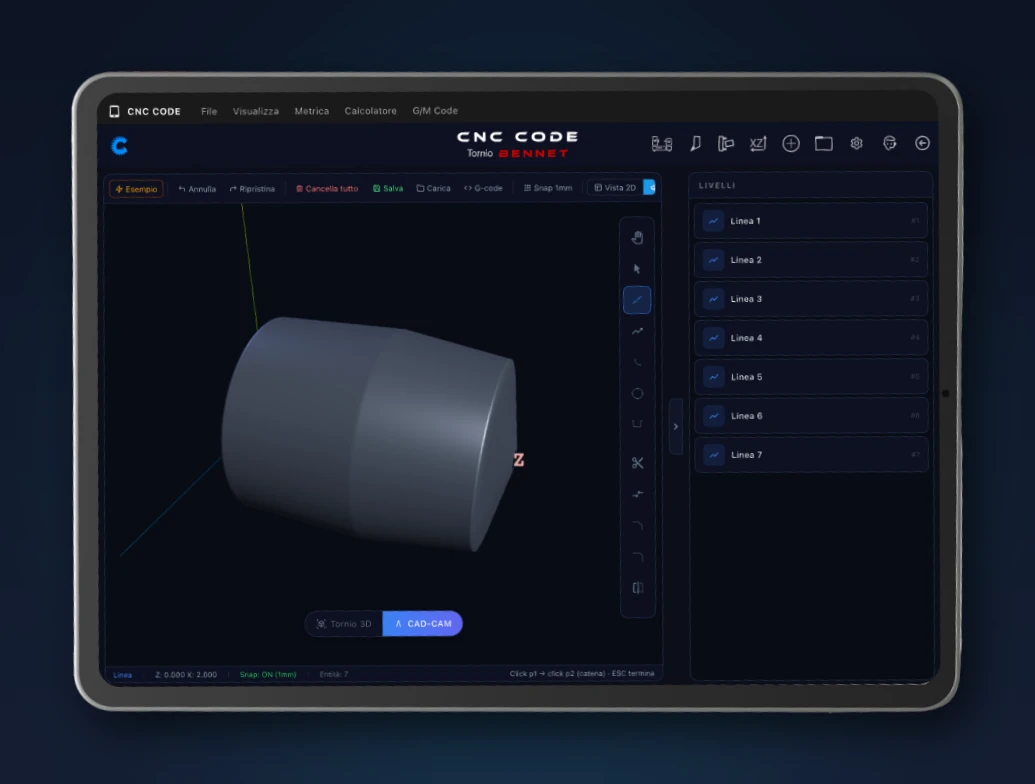This screenshot has width=1035, height=784.
Task: Pick the Circle drawing tool
Action: point(637,394)
